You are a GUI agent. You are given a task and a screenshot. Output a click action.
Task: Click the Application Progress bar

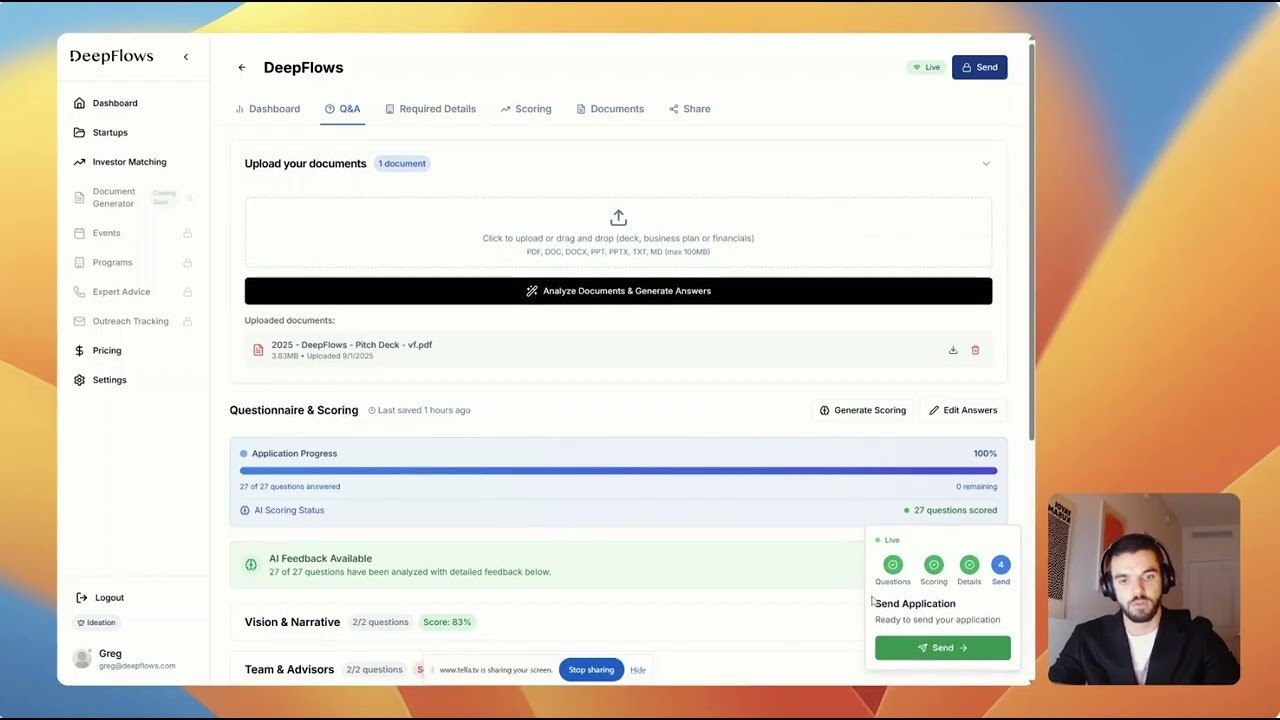[x=618, y=471]
